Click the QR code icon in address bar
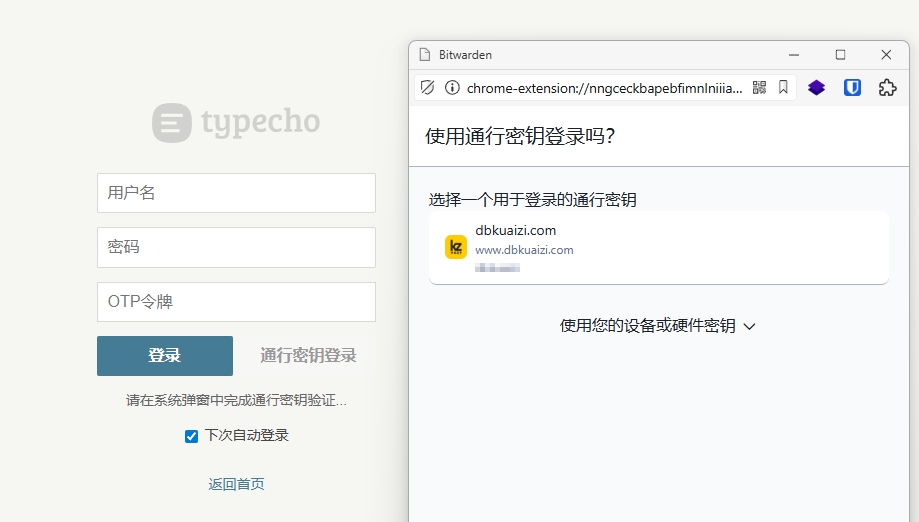This screenshot has height=522, width=919. pos(759,88)
